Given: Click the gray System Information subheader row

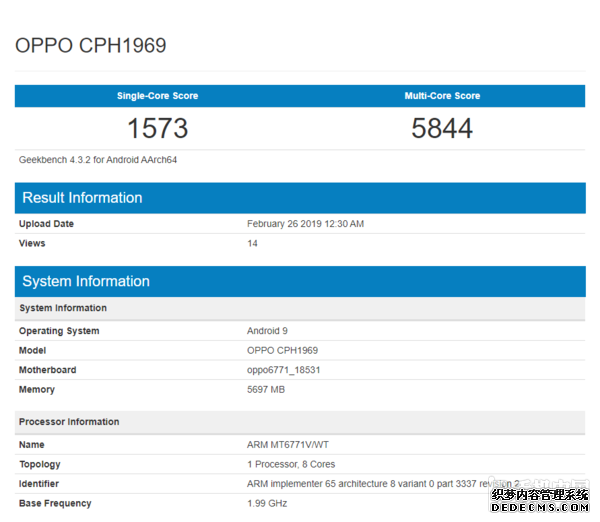Looking at the screenshot, I should [300, 308].
